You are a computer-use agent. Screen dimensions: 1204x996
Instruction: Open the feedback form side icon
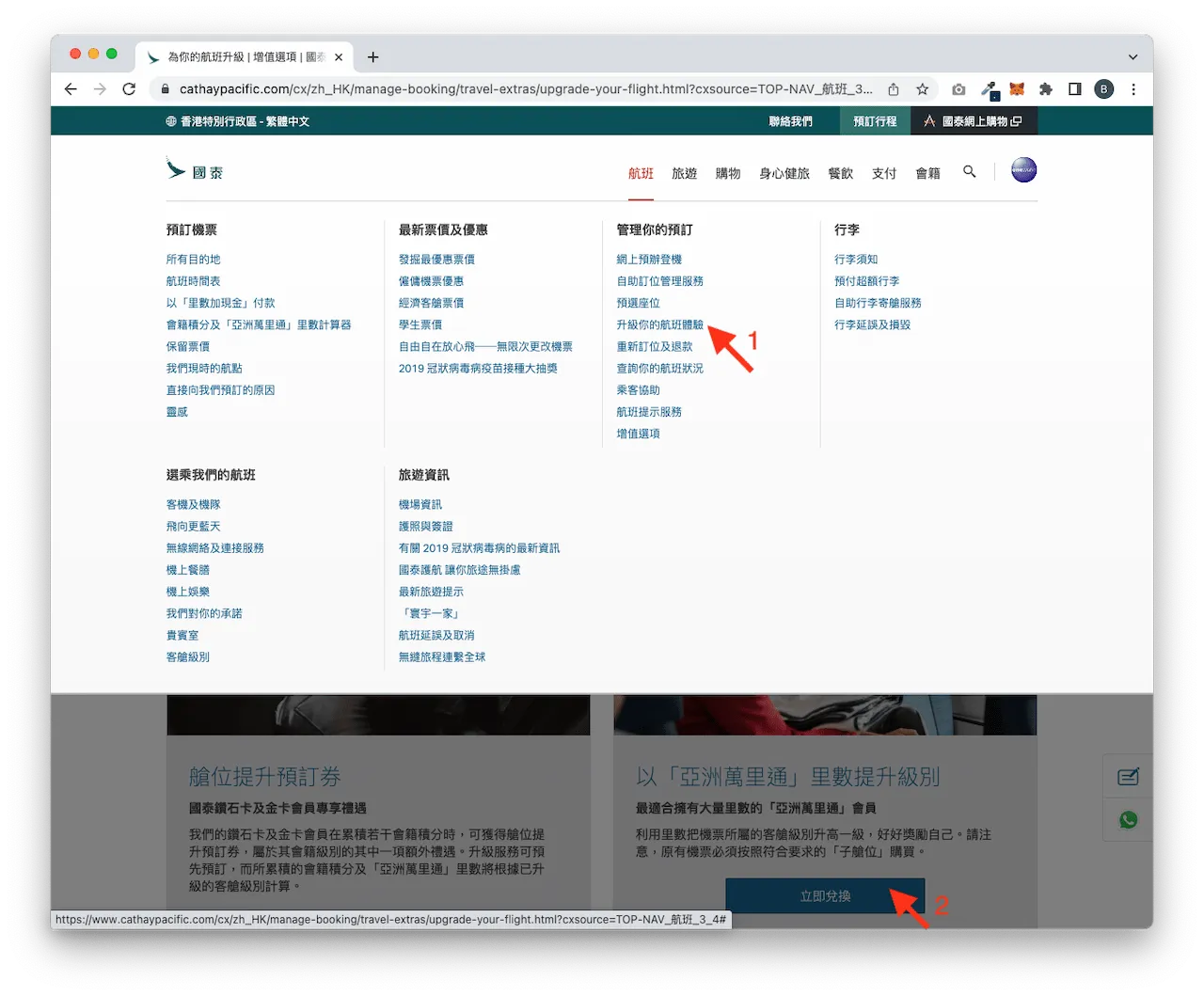point(1128,777)
